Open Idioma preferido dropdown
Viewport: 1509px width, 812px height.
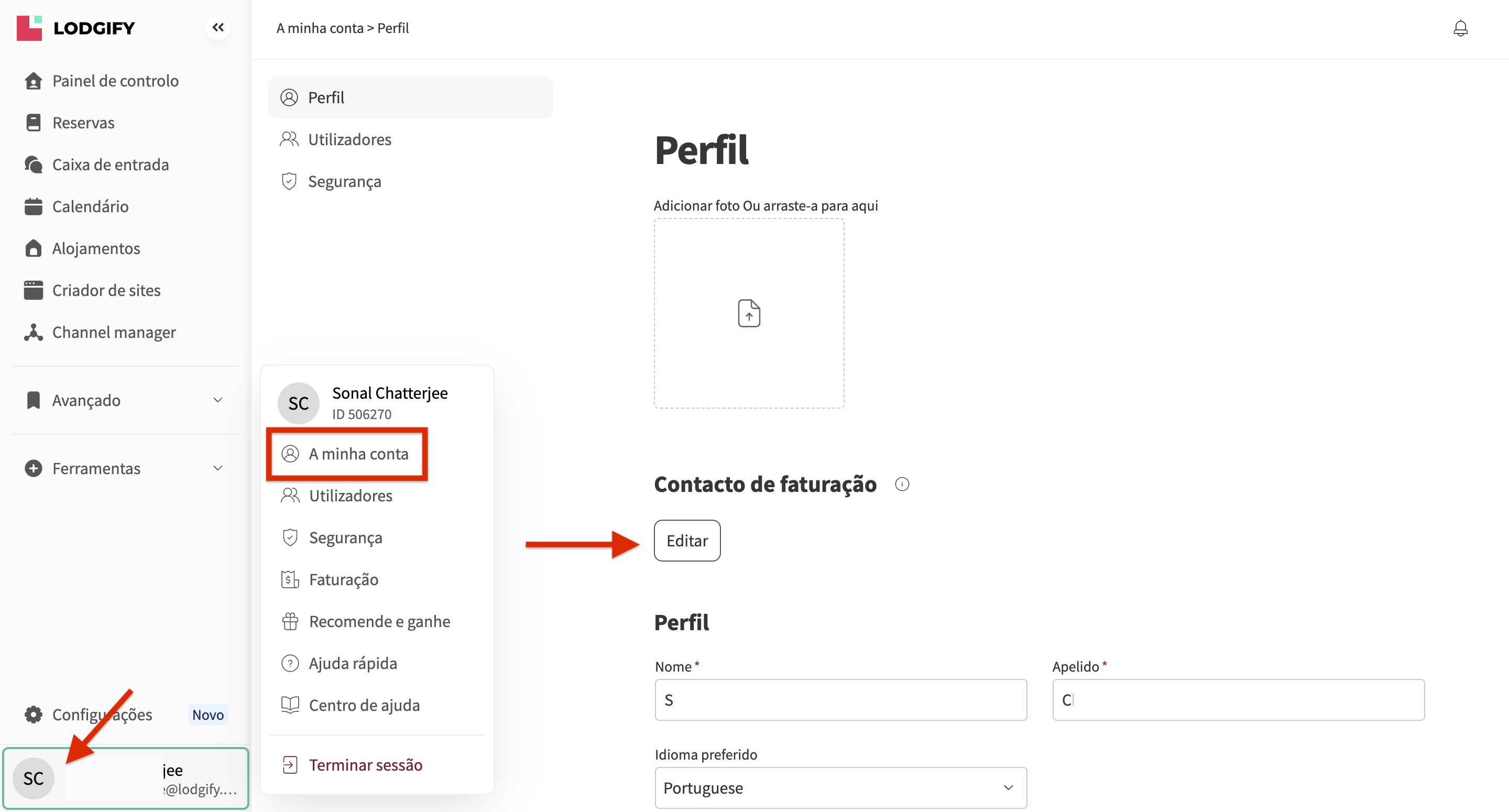(840, 787)
